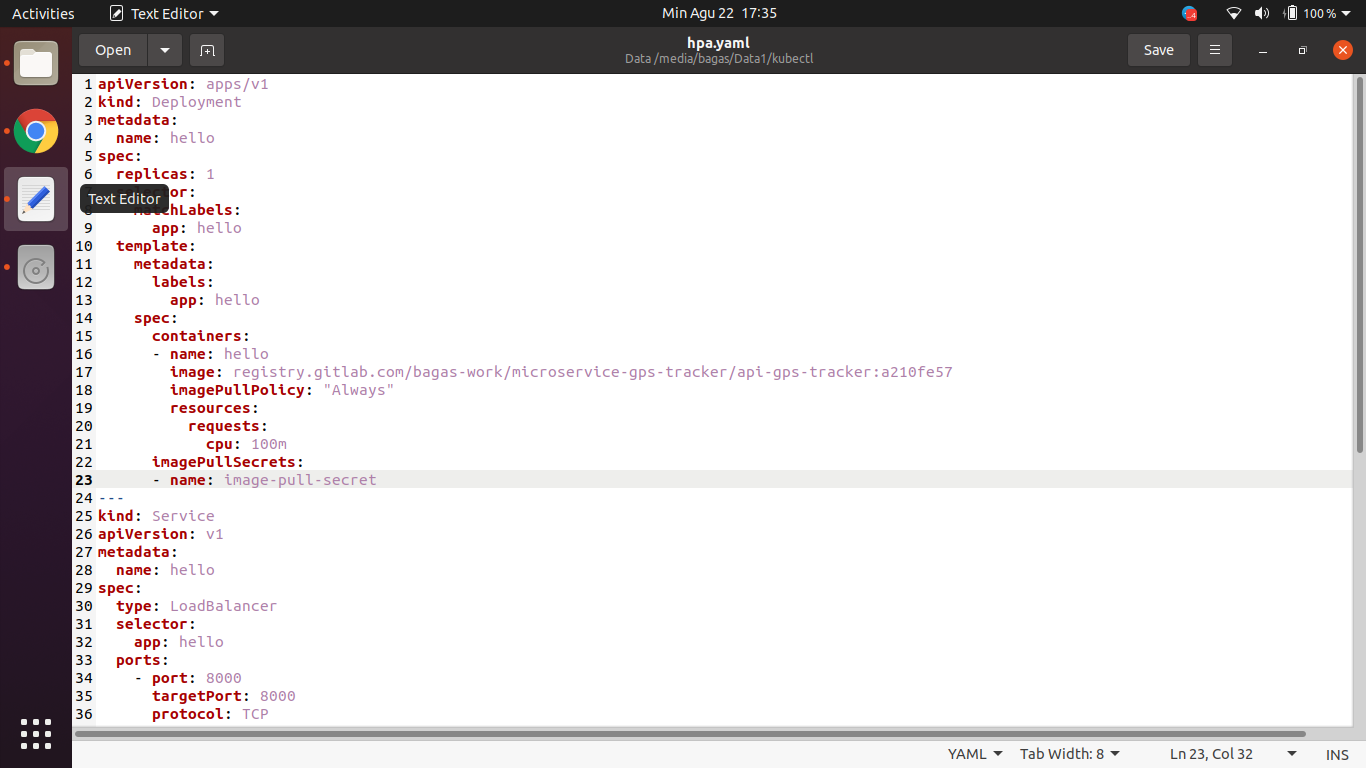Open the hamburger menu next to Save
This screenshot has height=768, width=1366.
click(1215, 50)
